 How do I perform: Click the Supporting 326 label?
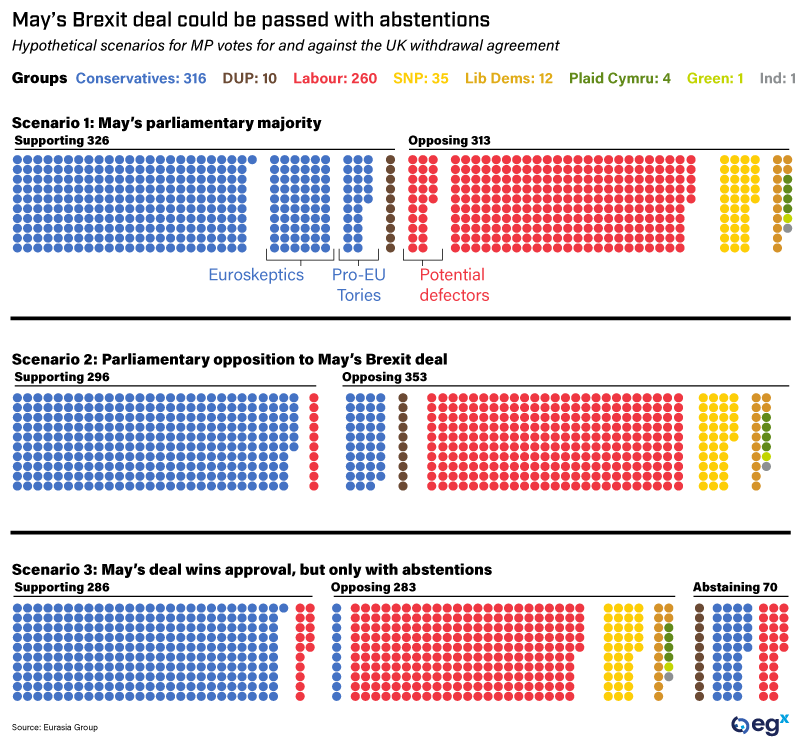(x=62, y=141)
